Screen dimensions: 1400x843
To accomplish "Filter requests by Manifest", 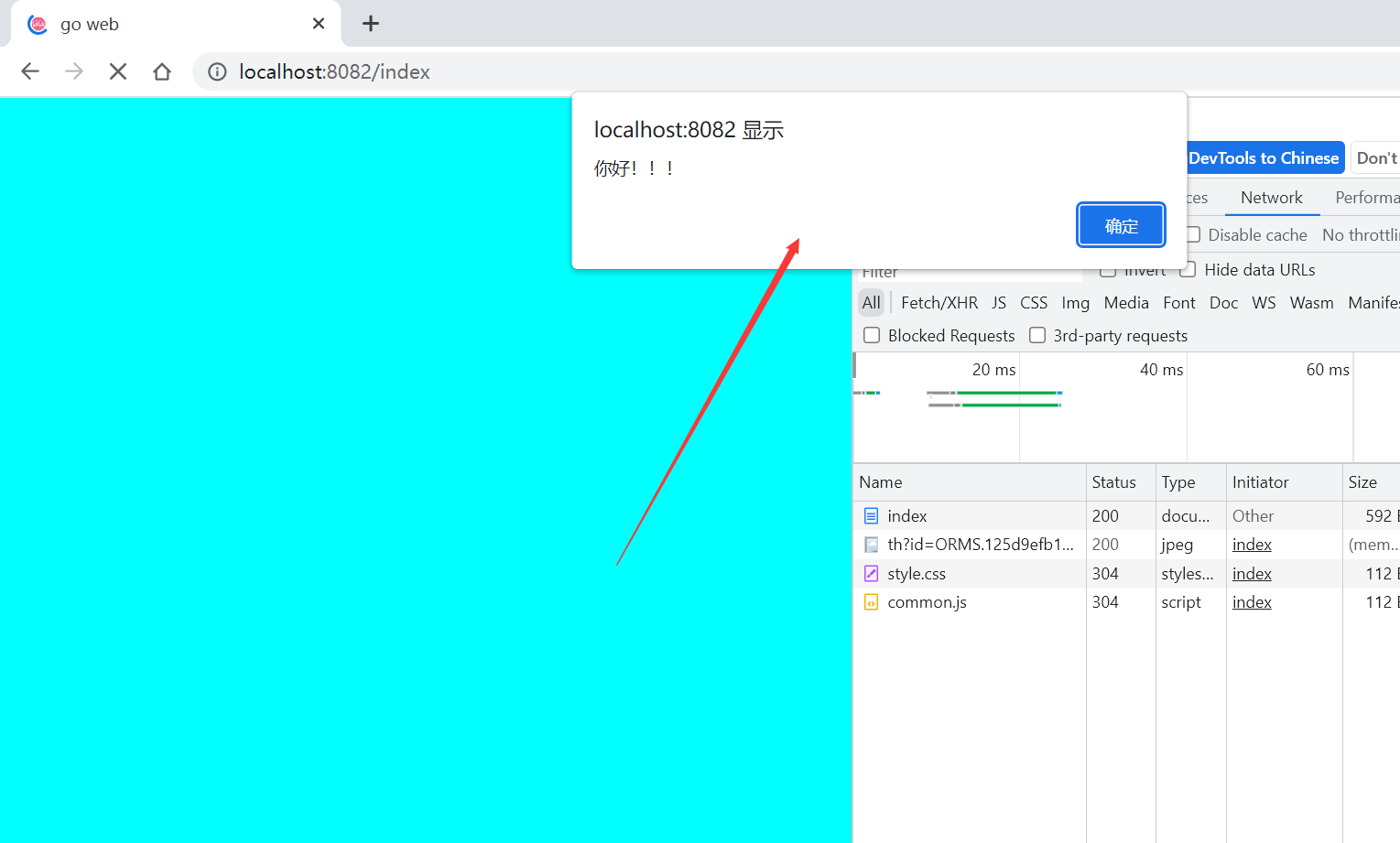I will point(1373,303).
